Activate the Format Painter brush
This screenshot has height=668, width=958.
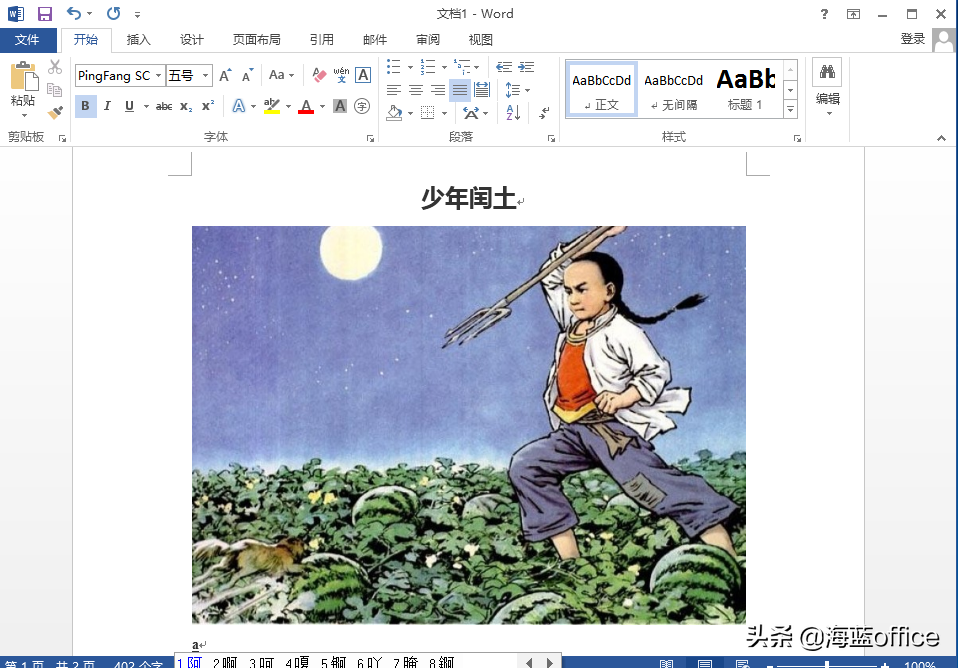point(55,112)
